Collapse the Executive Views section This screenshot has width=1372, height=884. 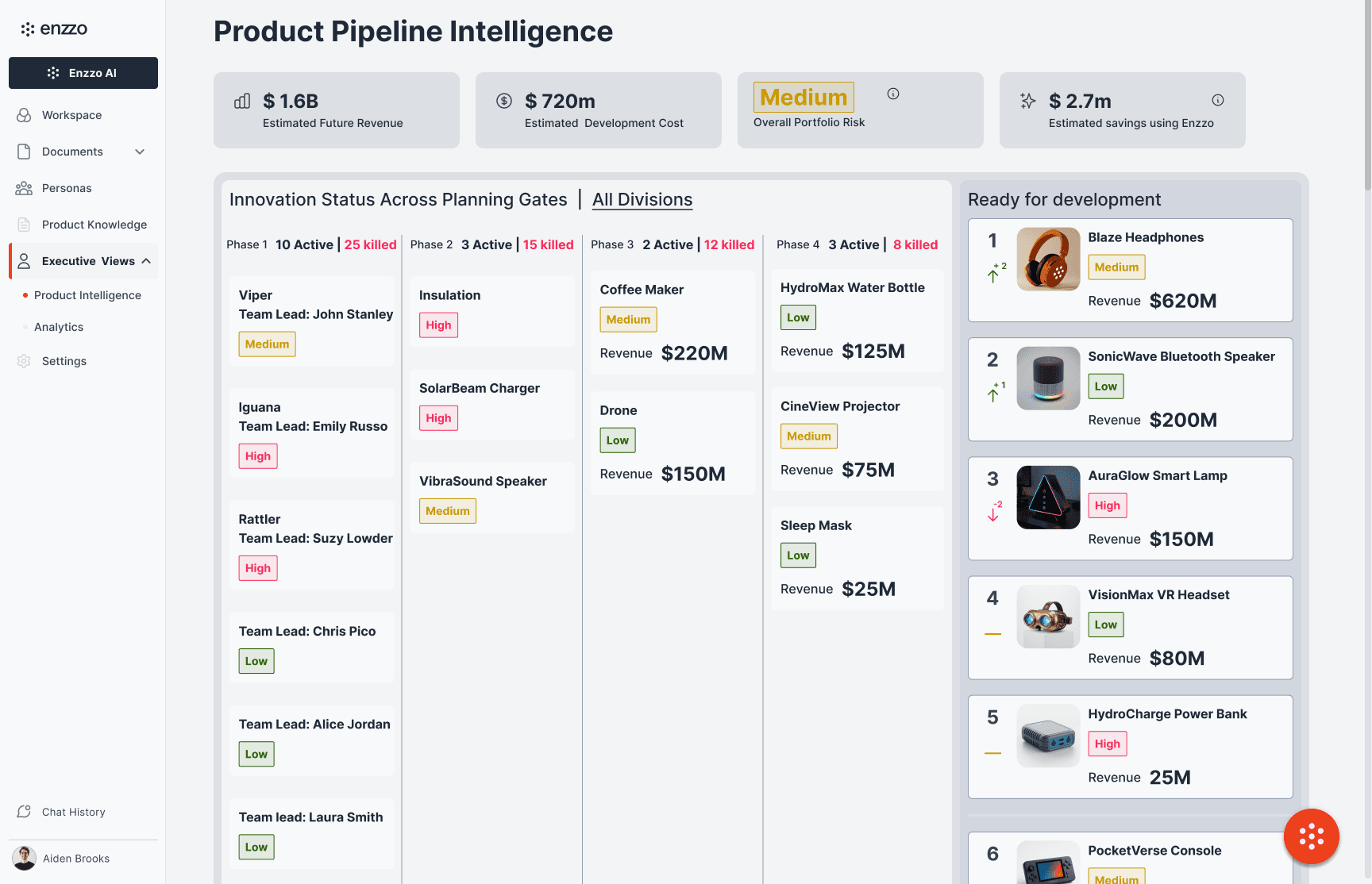pyautogui.click(x=146, y=261)
